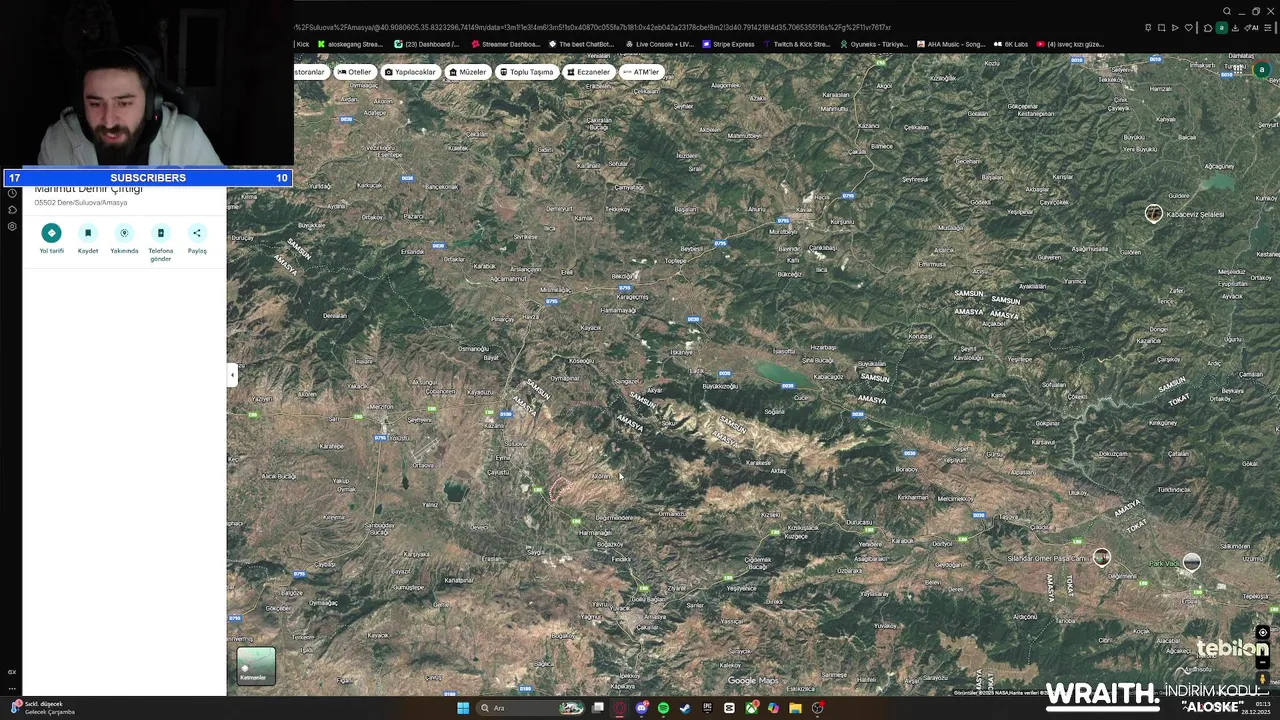
Task: Open the Kabaceviz Şelalesi map marker
Action: pos(1154,213)
